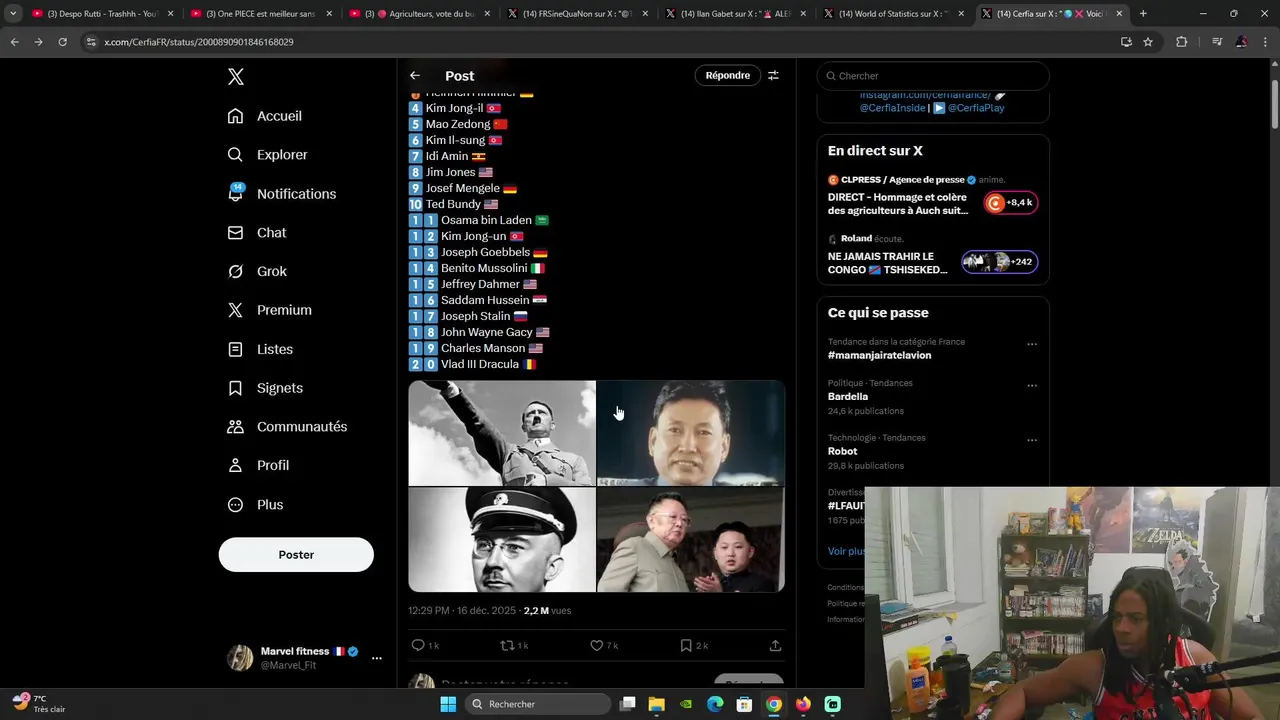
Task: Open Grok assistant
Action: tap(257, 272)
